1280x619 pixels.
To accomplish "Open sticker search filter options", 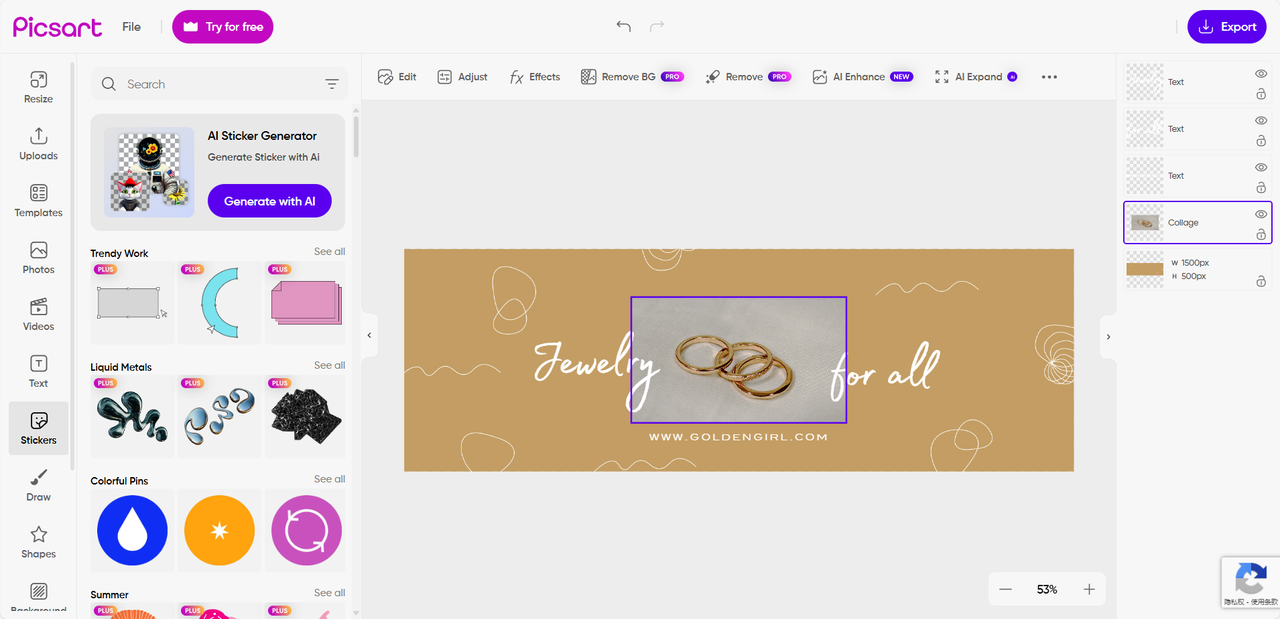I will (x=332, y=85).
